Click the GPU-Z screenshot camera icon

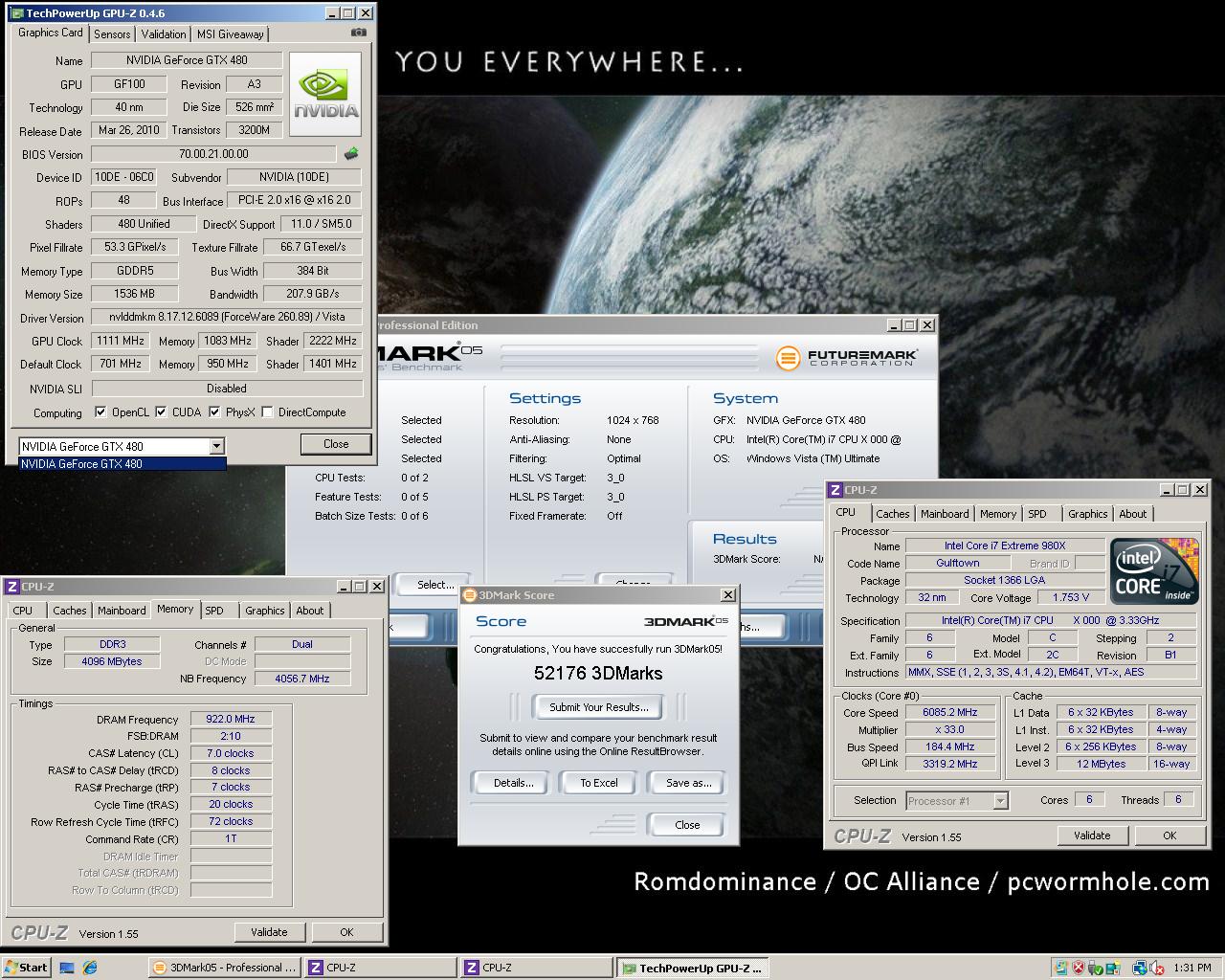pos(358,33)
